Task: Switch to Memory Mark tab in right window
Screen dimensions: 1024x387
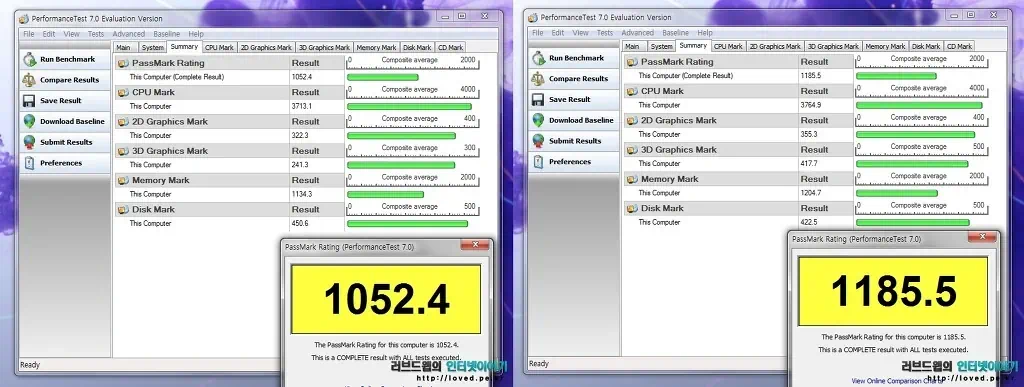Action: [x=886, y=46]
